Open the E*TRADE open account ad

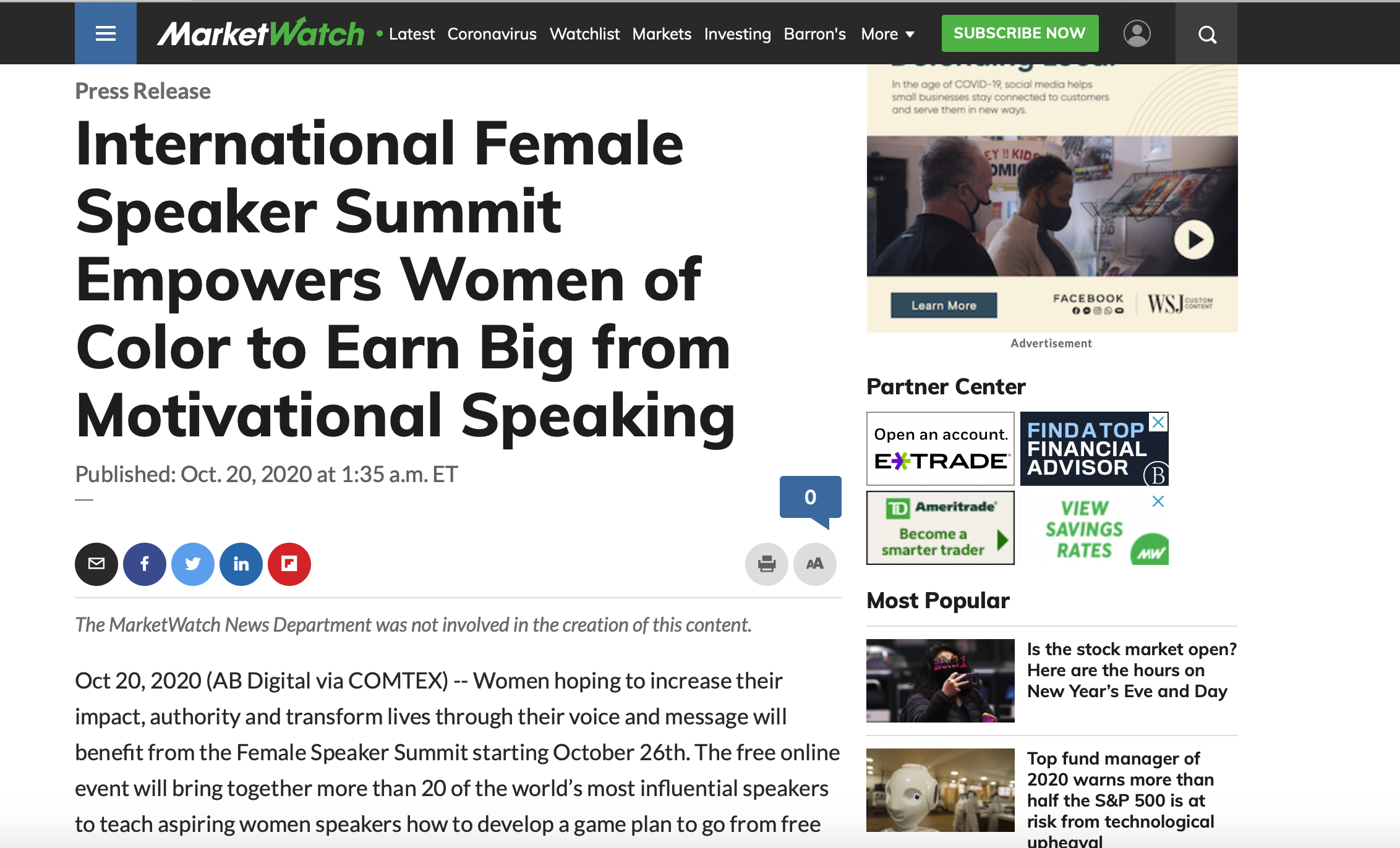[940, 449]
